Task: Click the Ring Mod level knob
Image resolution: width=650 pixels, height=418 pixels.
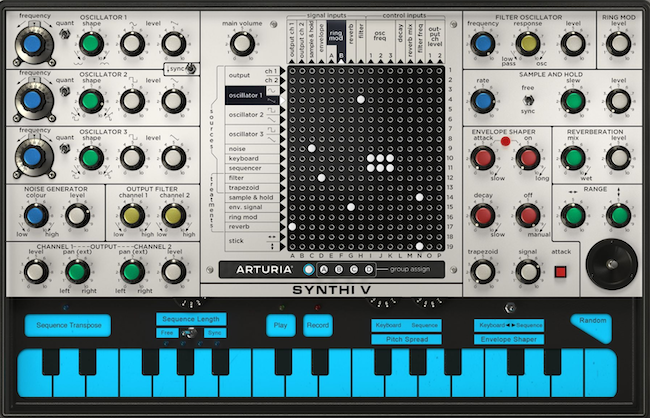Action: 619,43
